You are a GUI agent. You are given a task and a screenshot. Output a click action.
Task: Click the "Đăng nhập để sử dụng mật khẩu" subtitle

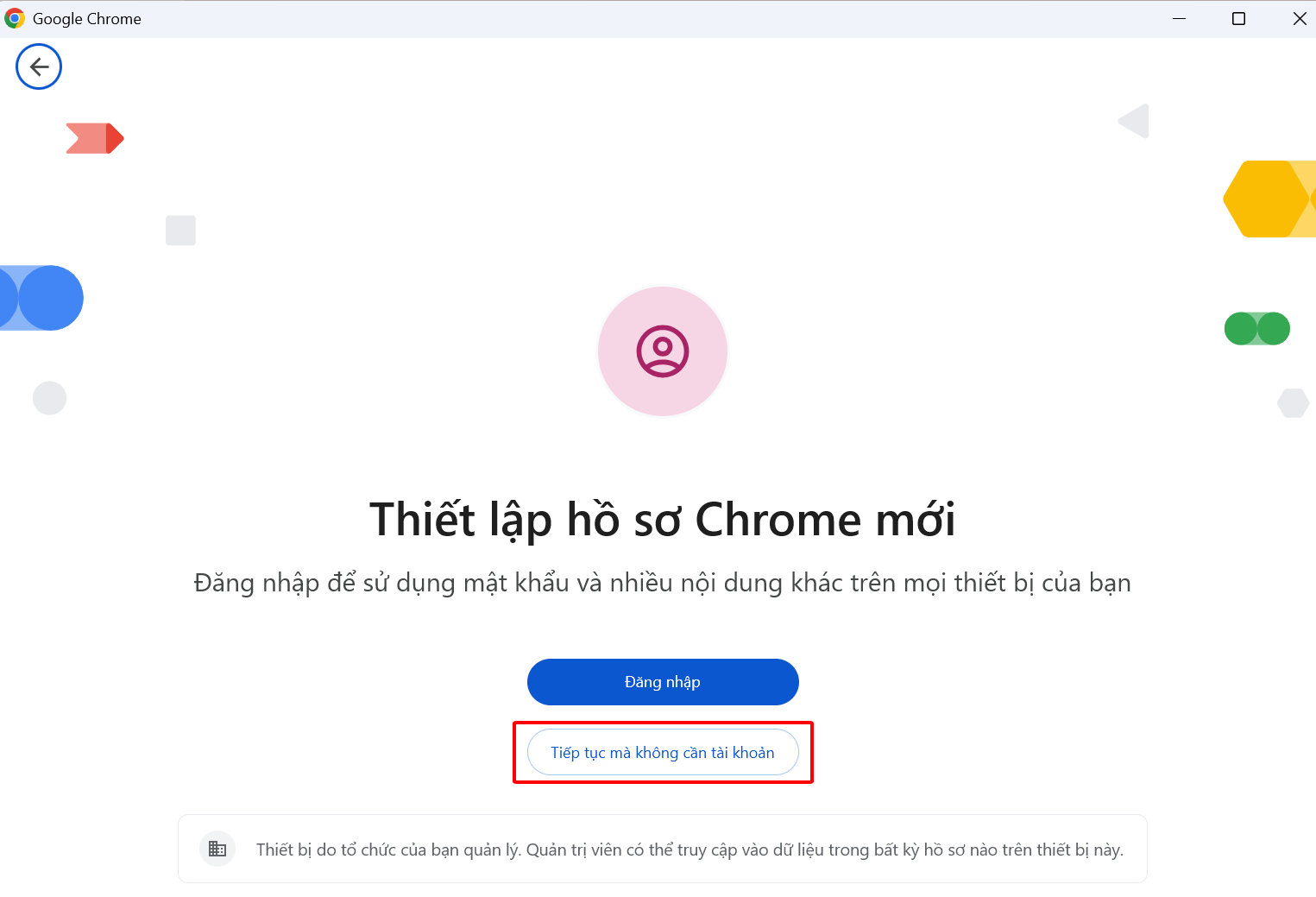pos(662,583)
